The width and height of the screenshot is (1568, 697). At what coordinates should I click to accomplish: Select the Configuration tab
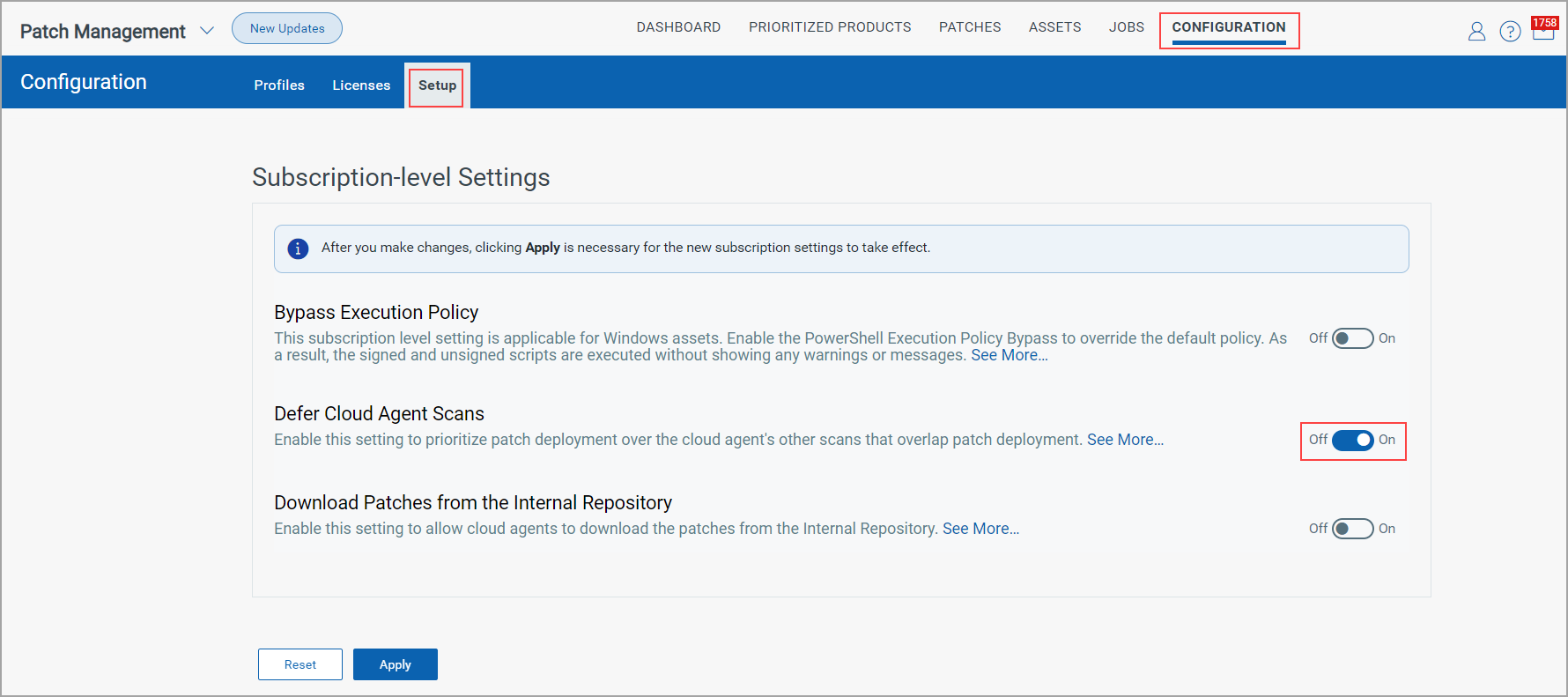tap(1229, 27)
